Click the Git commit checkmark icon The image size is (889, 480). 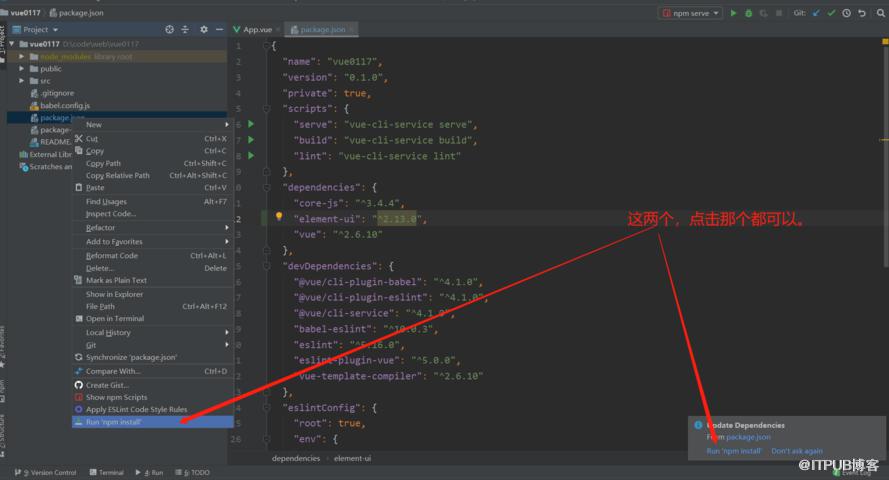tap(831, 13)
